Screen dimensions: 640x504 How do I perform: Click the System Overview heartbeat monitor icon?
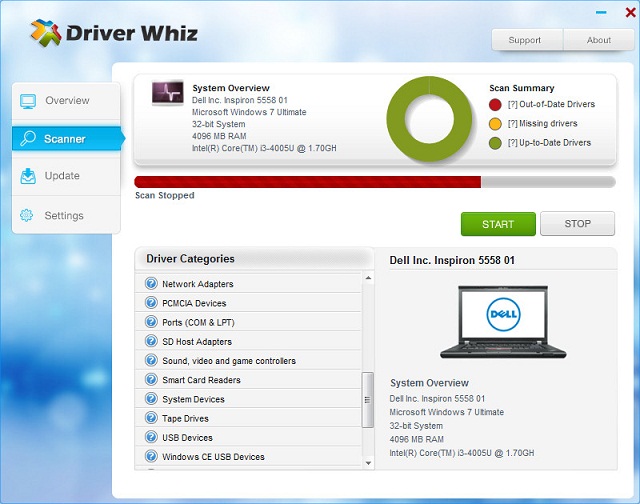(x=167, y=92)
